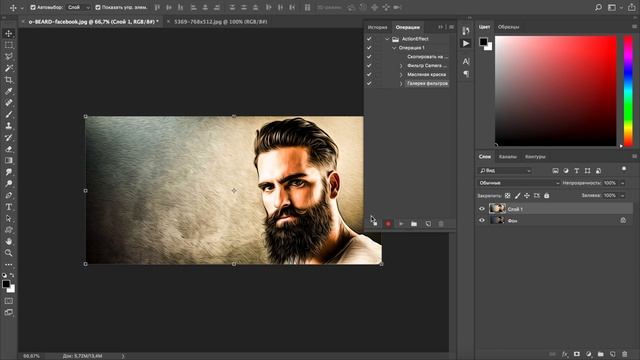This screenshot has width=640, height=360.
Task: Toggle the Show transform controls checkbox
Action: [98, 7]
